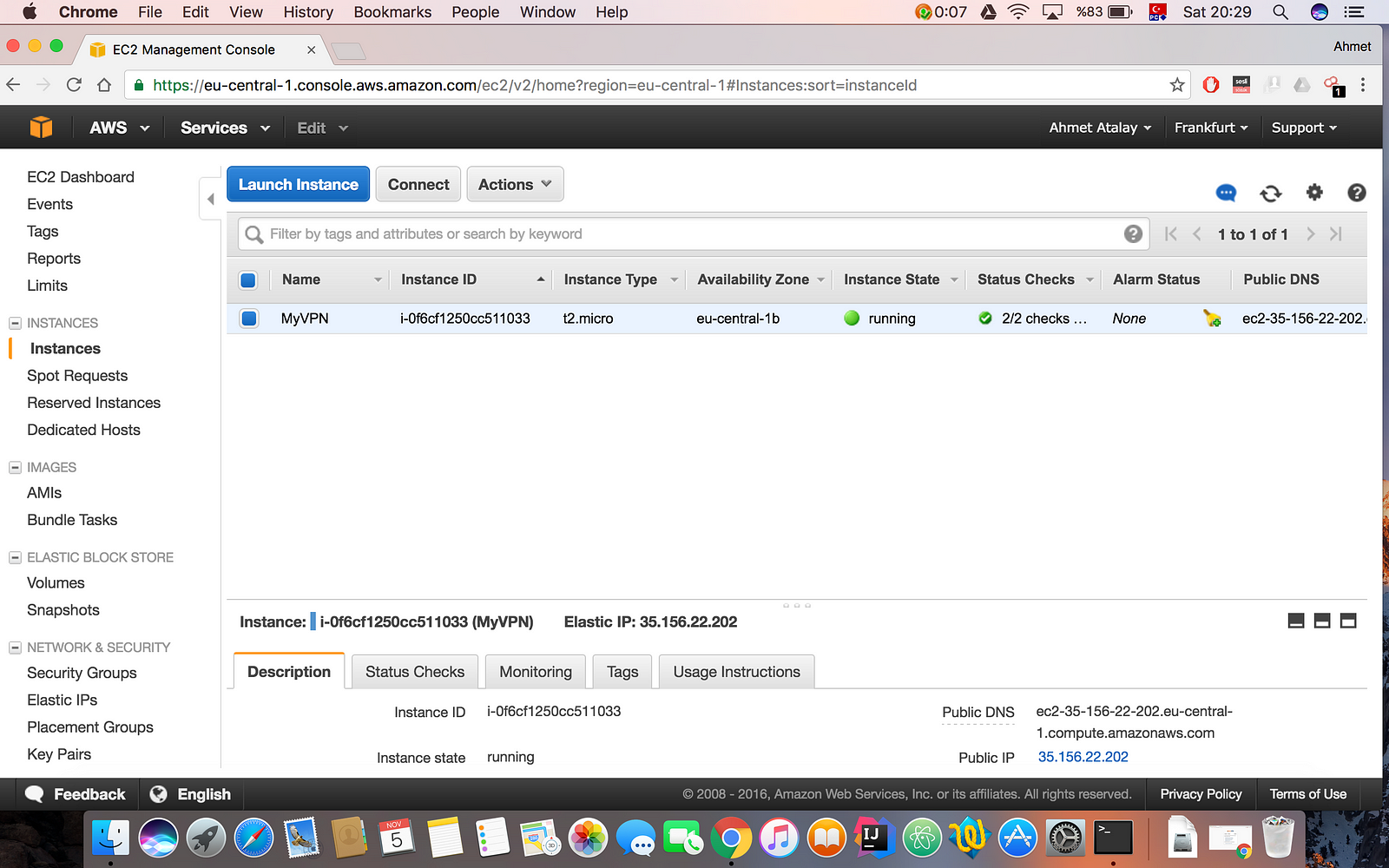Click the Opera-style red extension icon
The height and width of the screenshot is (868, 1389).
click(1211, 85)
